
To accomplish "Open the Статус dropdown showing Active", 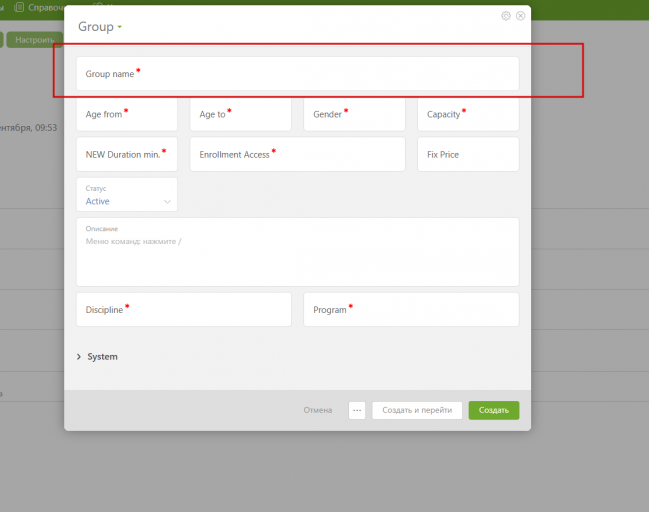I will coord(127,195).
